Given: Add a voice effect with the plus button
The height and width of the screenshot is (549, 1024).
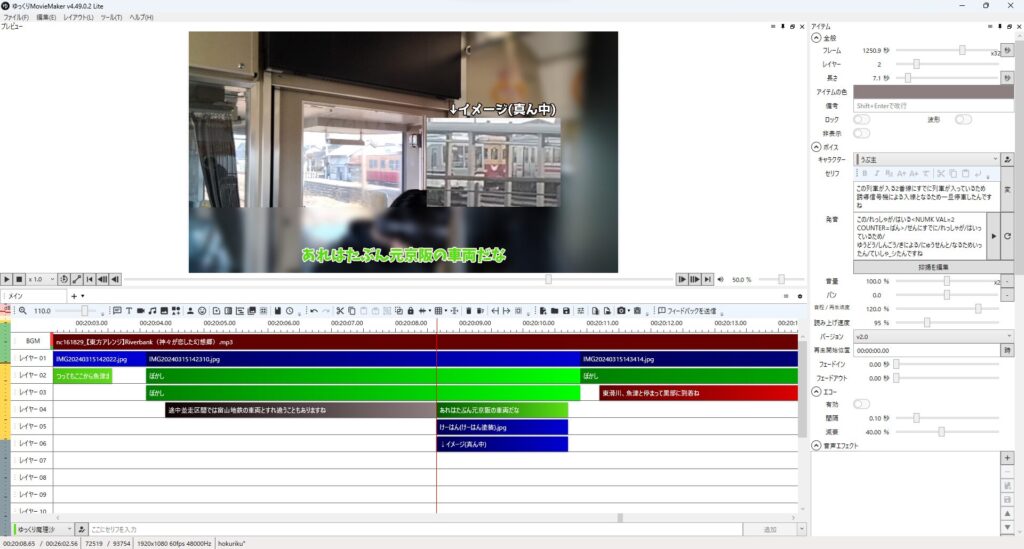Looking at the screenshot, I should click(1007, 457).
